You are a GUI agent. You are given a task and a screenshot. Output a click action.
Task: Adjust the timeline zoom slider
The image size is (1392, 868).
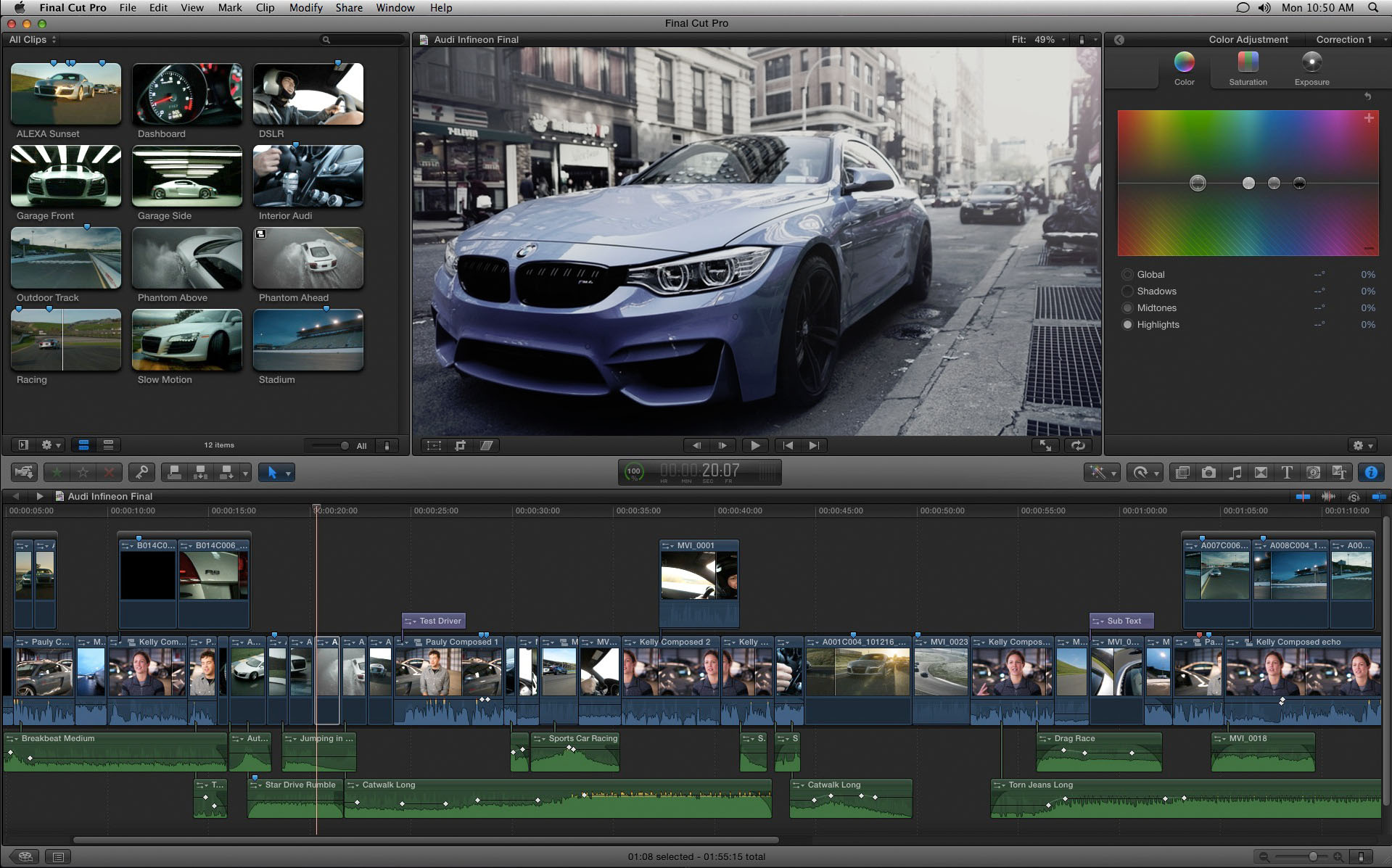coord(1313,857)
